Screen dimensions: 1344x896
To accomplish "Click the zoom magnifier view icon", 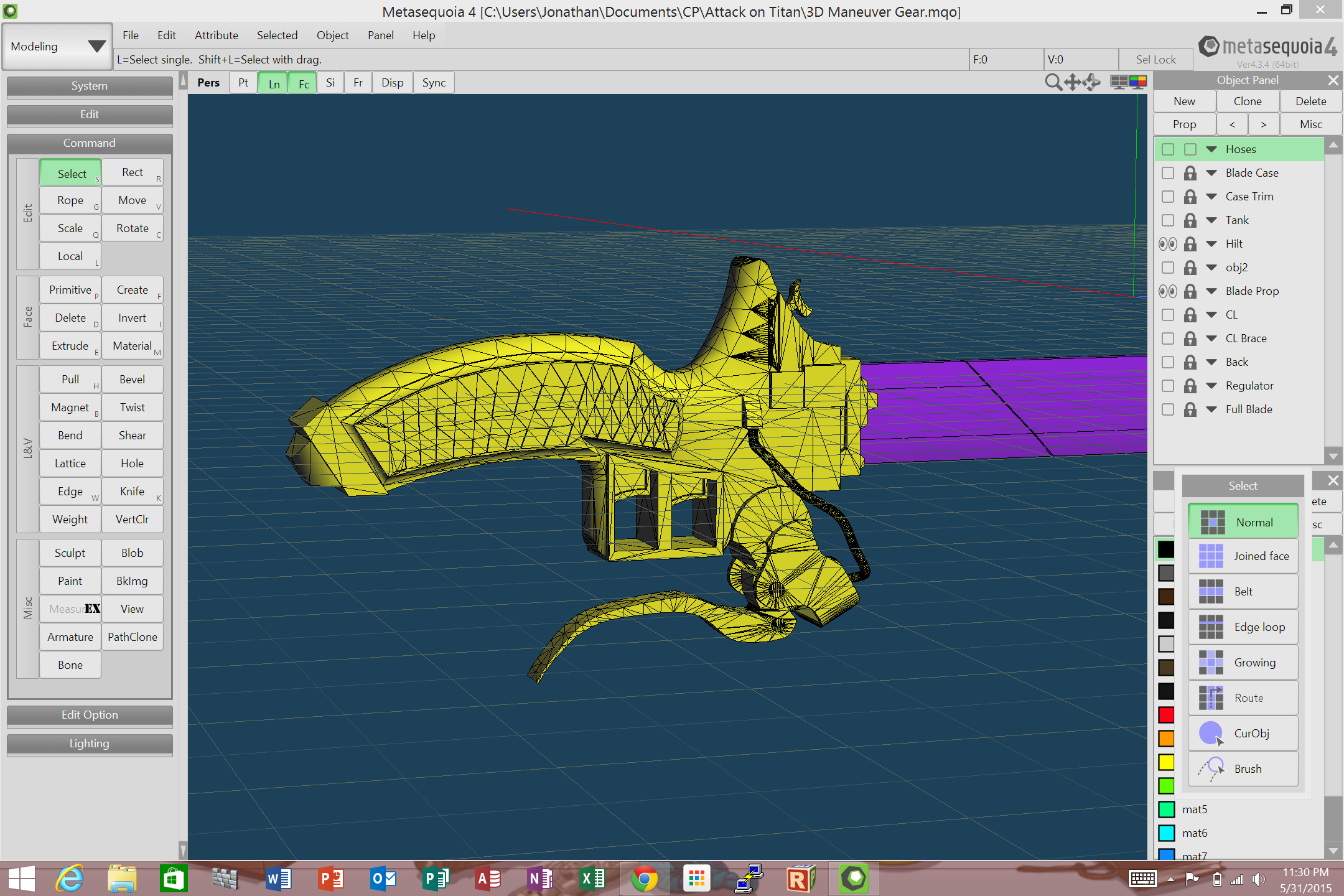I will tap(1053, 83).
